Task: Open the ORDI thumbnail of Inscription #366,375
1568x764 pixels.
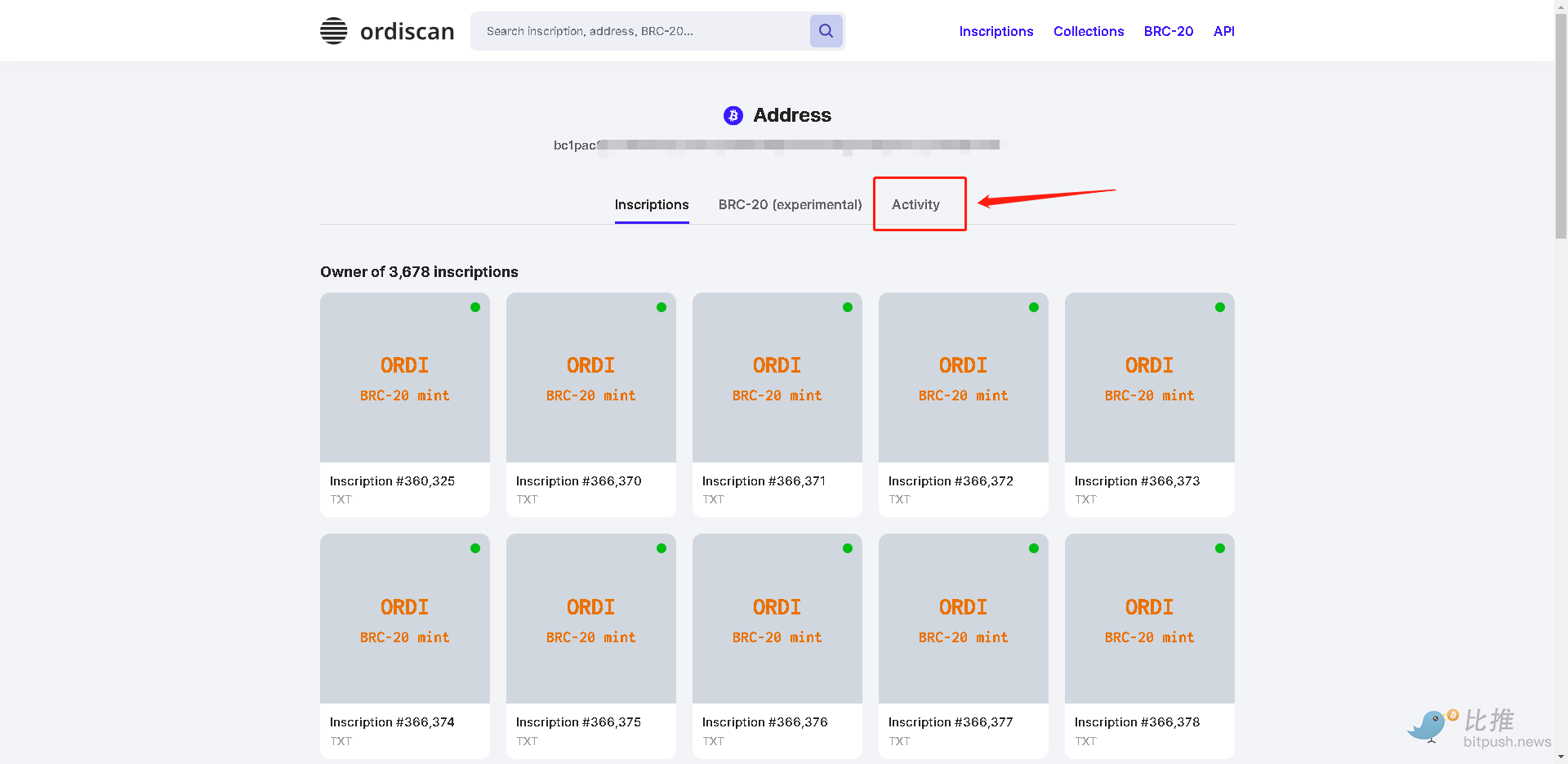Action: click(591, 619)
